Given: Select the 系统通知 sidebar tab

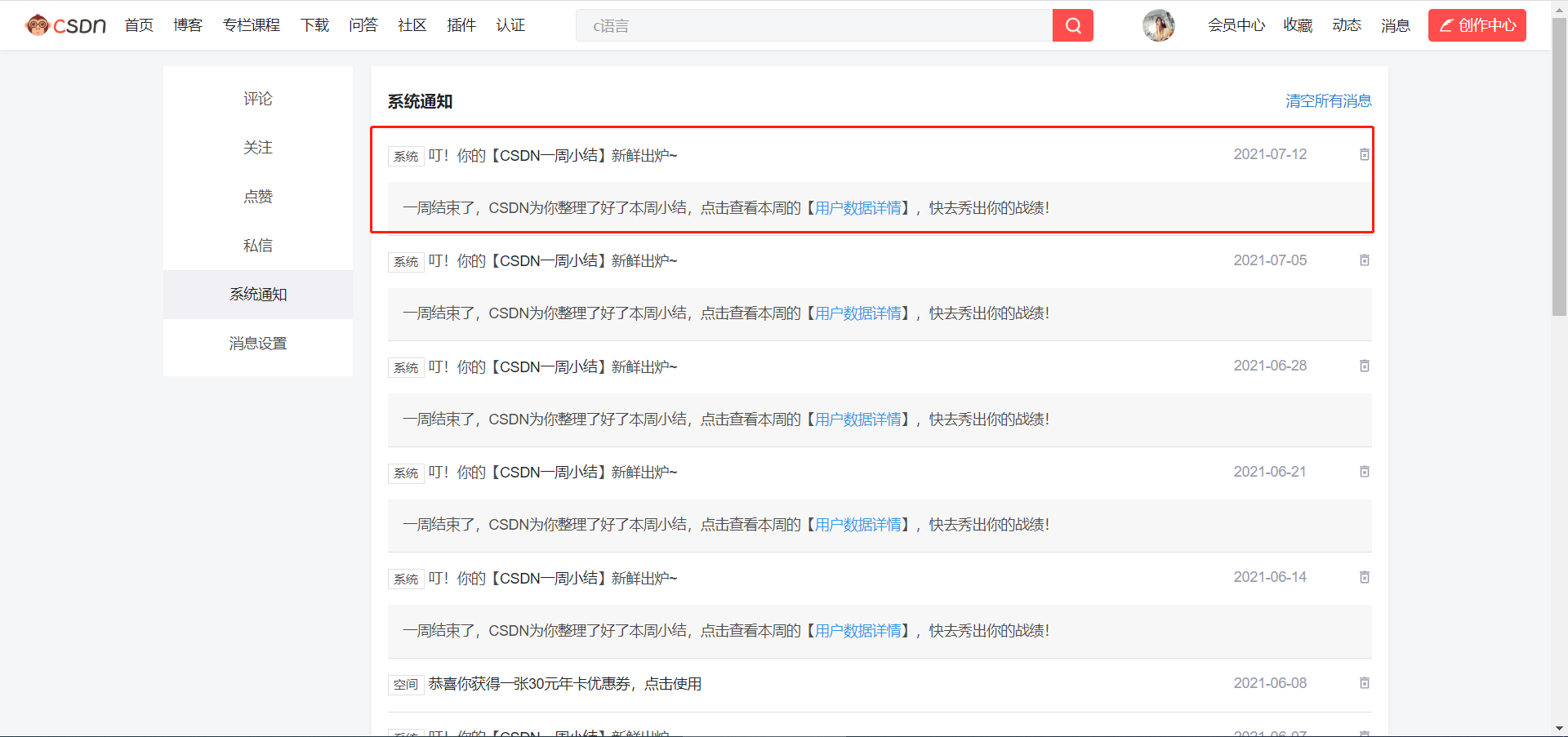Looking at the screenshot, I should pyautogui.click(x=258, y=295).
